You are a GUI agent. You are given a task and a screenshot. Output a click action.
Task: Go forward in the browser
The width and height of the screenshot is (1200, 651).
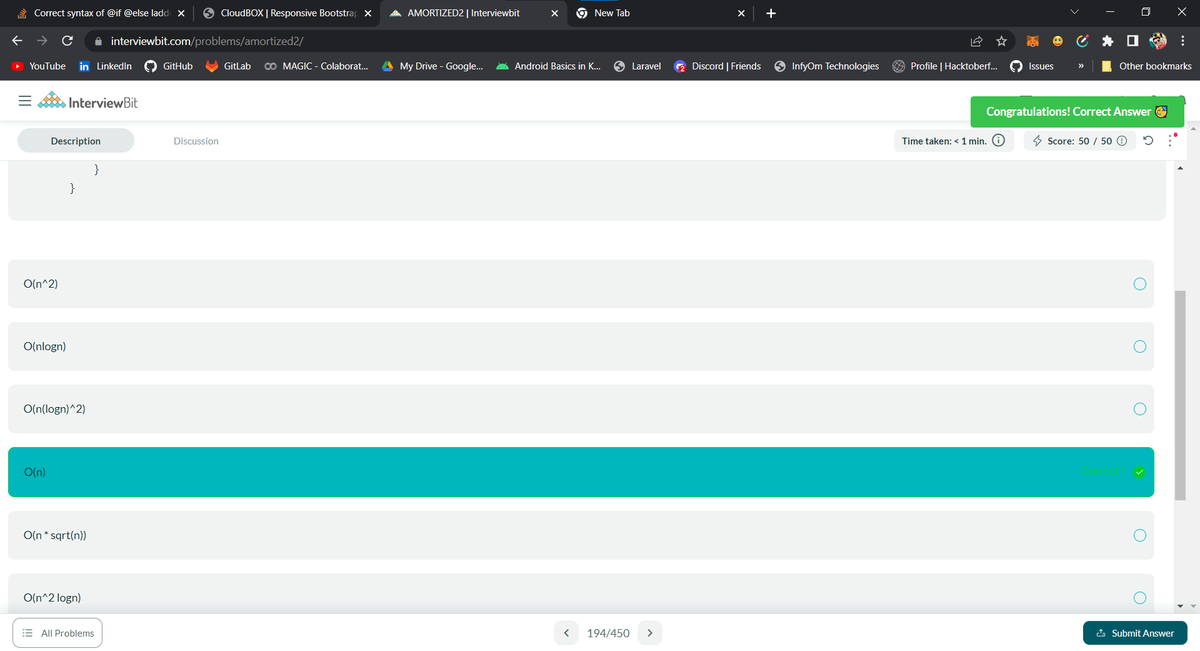coord(42,41)
